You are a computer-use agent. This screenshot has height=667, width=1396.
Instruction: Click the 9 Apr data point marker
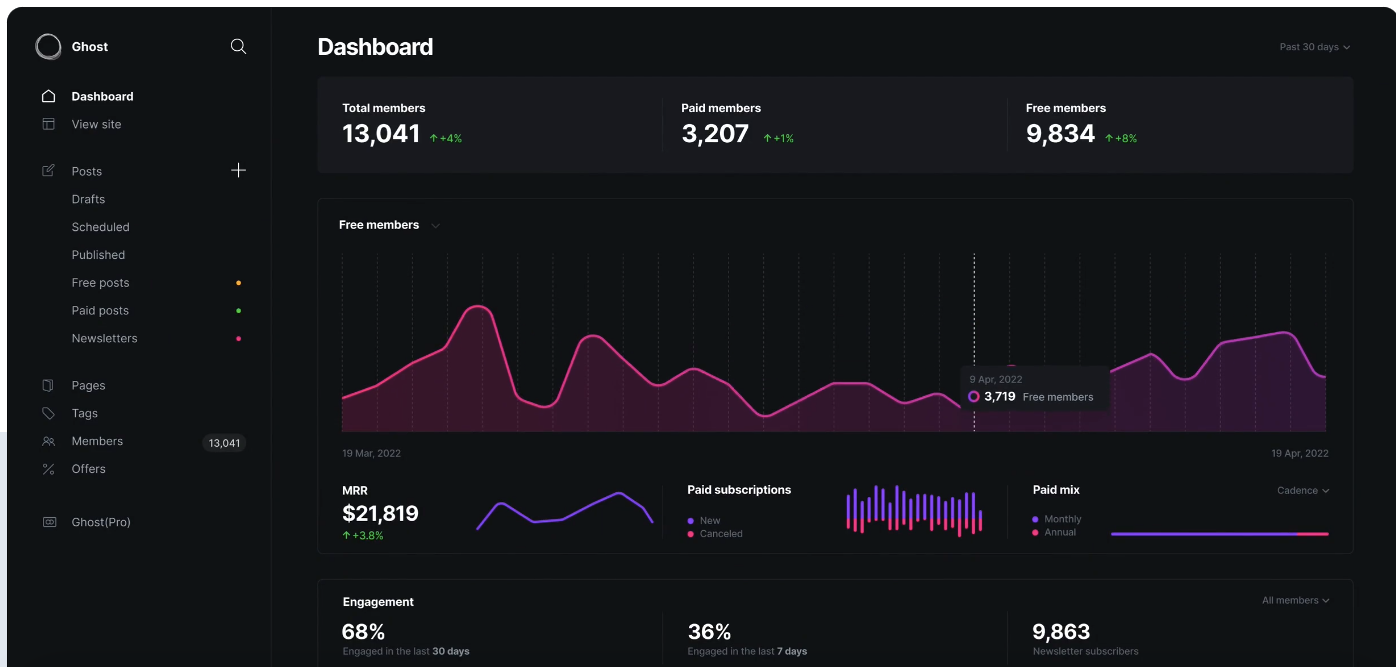[x=974, y=397]
